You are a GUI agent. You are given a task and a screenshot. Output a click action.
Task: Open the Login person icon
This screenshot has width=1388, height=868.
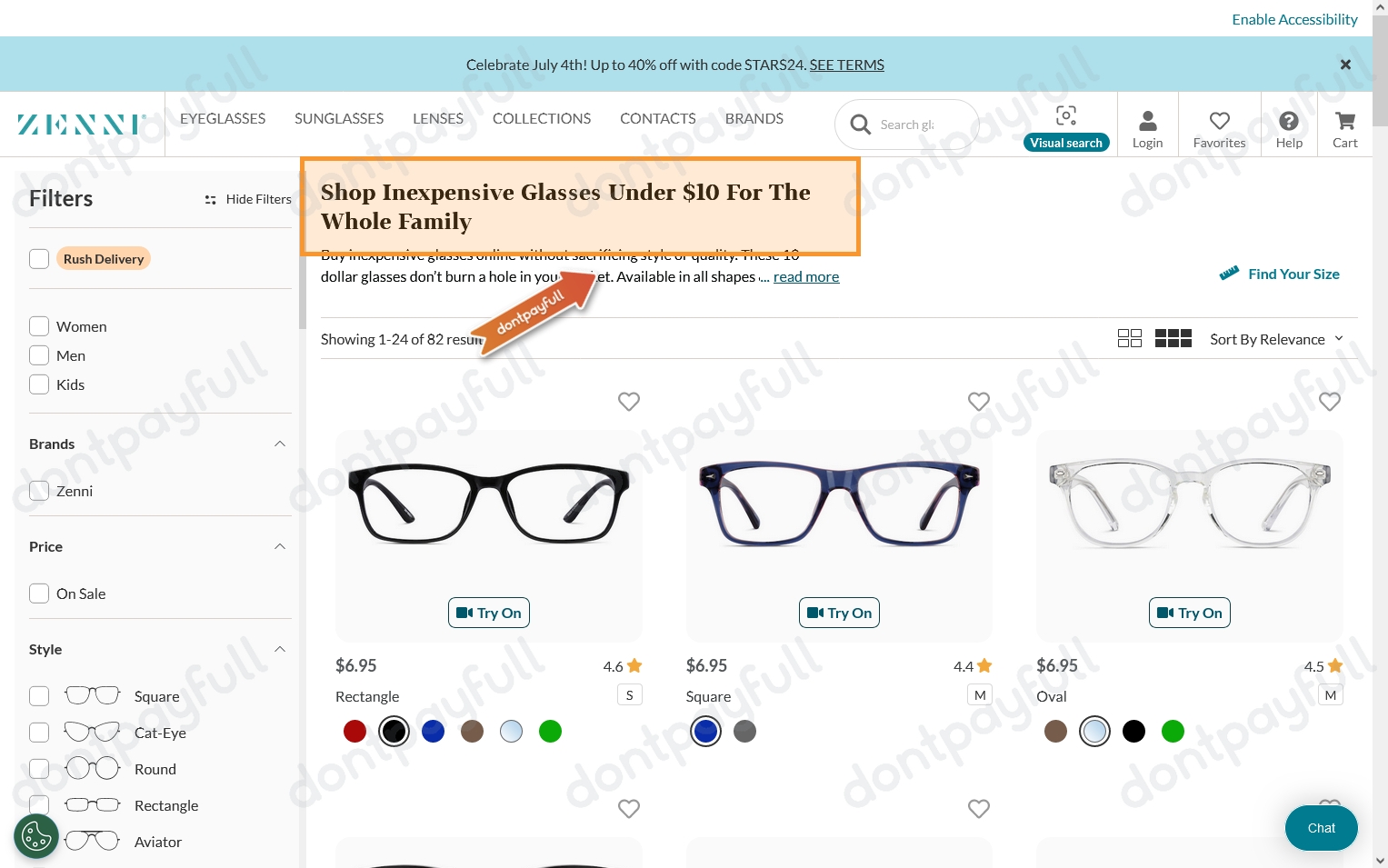1148,121
